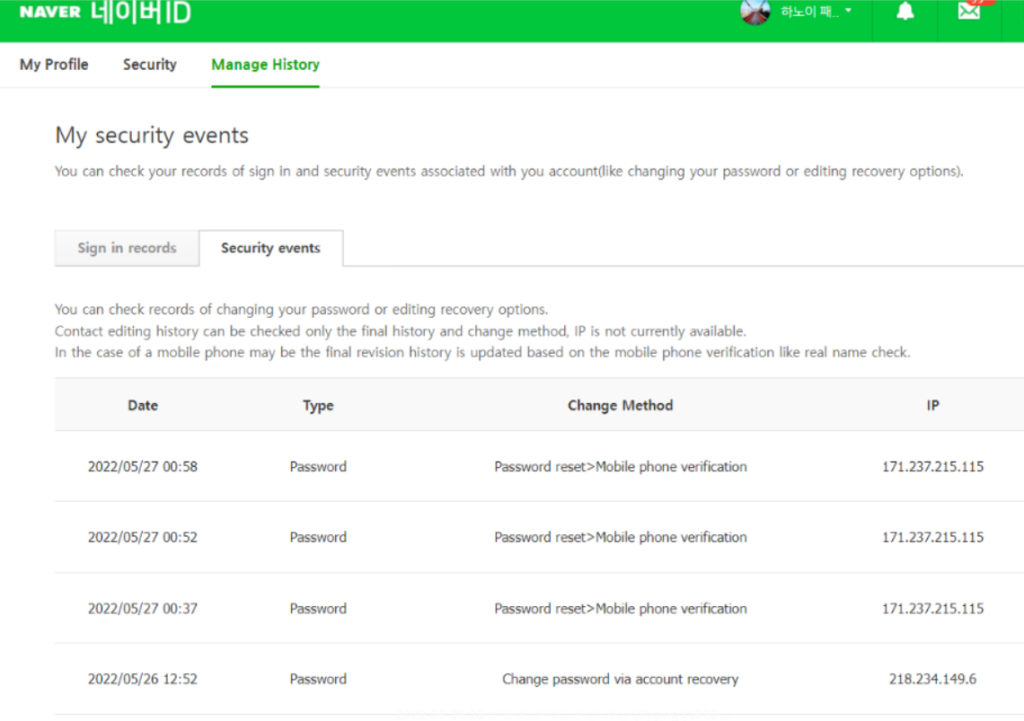This screenshot has width=1024, height=721.
Task: Click Password type in 00:58 row
Action: click(318, 467)
